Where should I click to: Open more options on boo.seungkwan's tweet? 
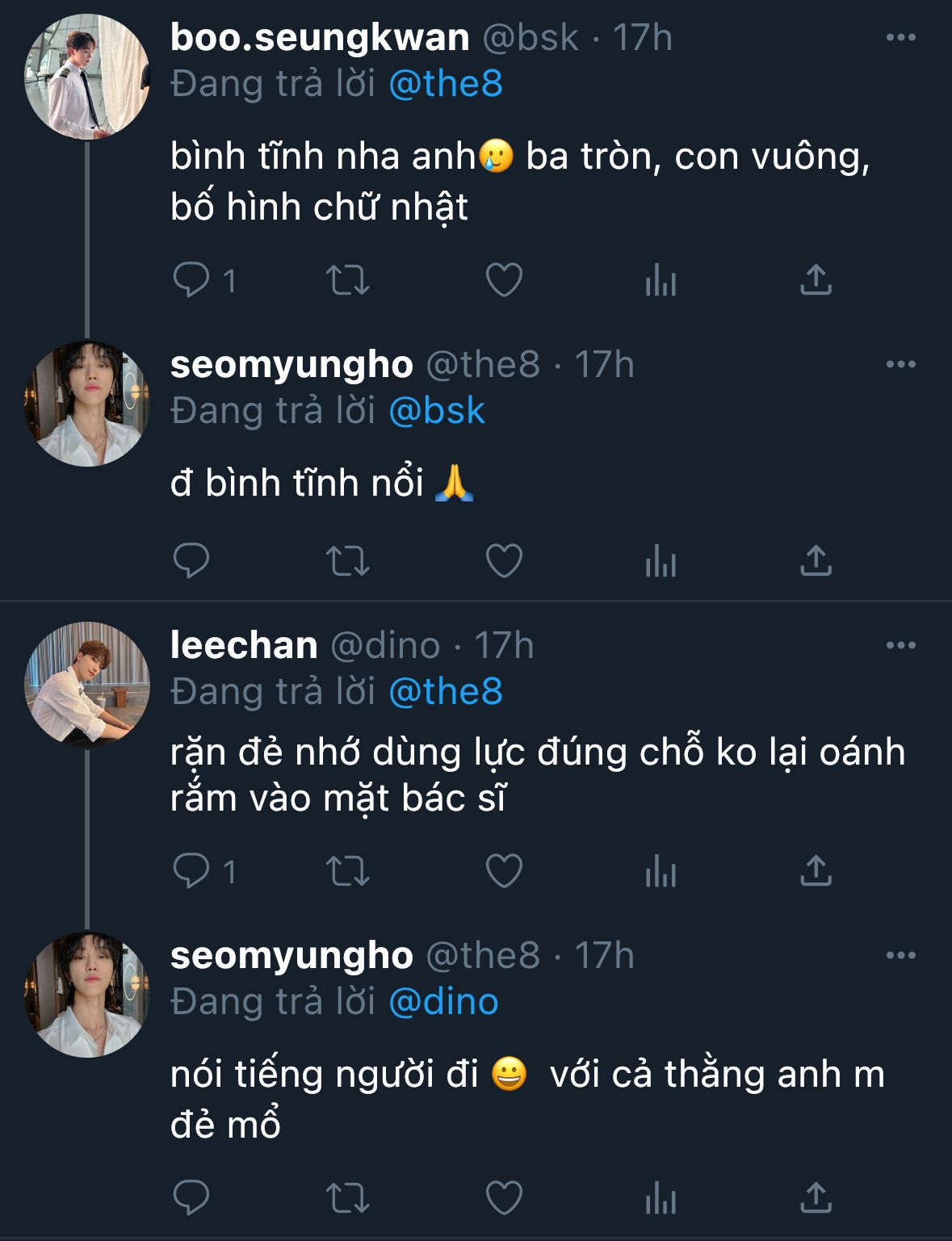click(x=900, y=38)
